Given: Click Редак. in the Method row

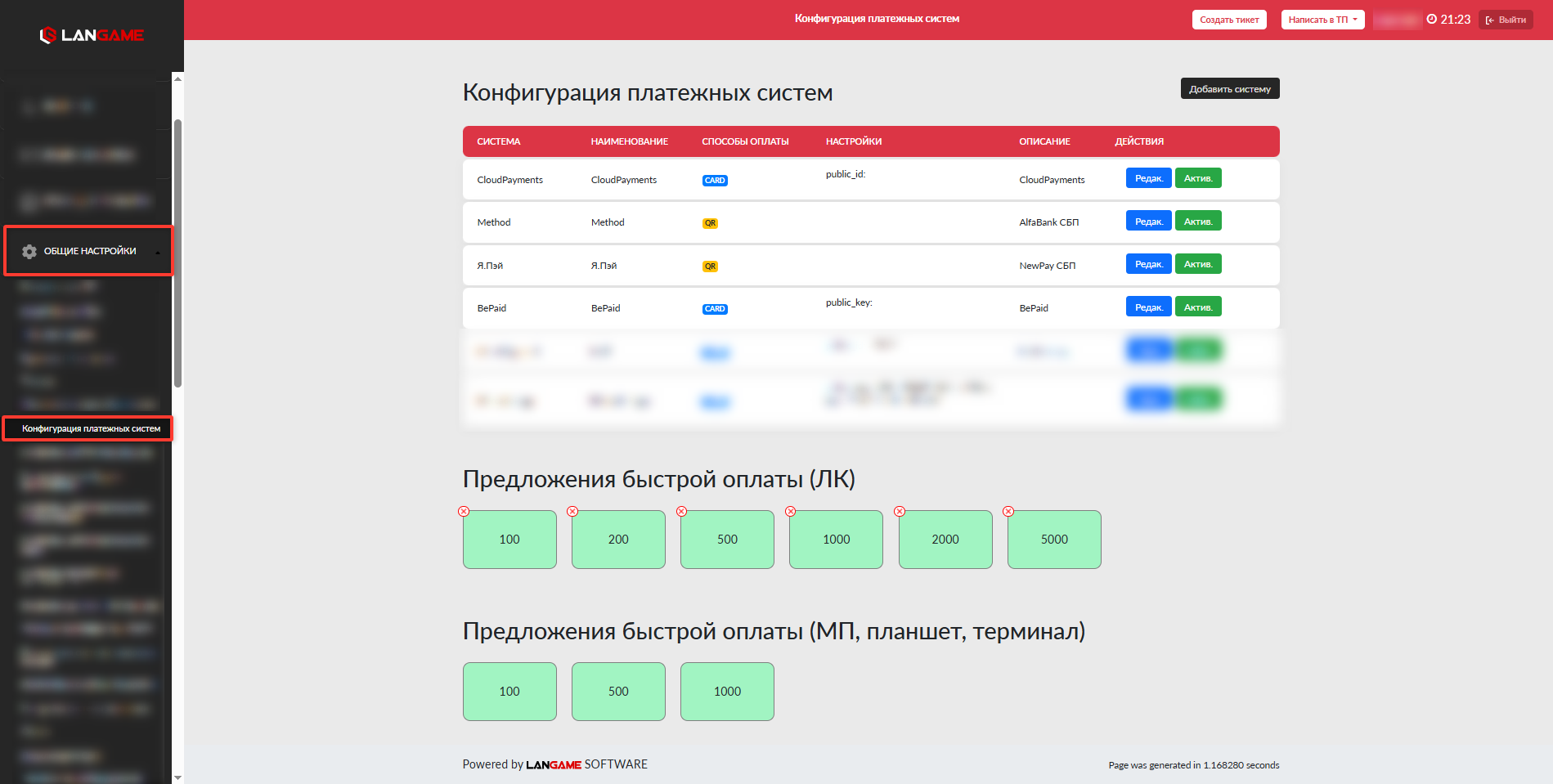Looking at the screenshot, I should click(1149, 221).
